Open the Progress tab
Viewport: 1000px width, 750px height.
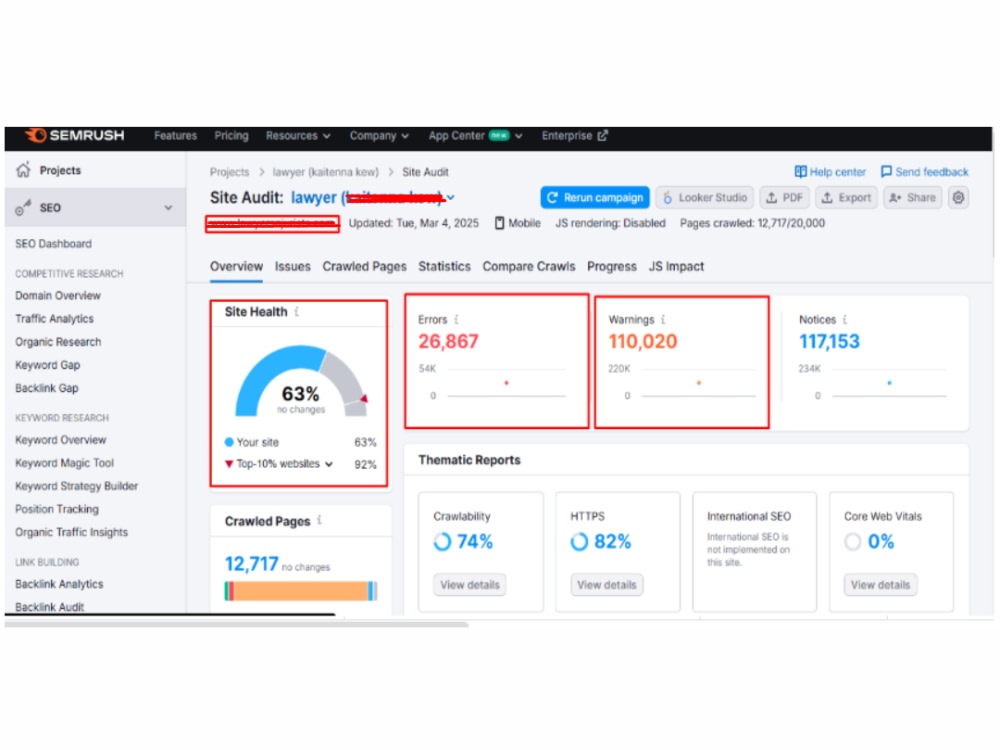click(x=612, y=267)
